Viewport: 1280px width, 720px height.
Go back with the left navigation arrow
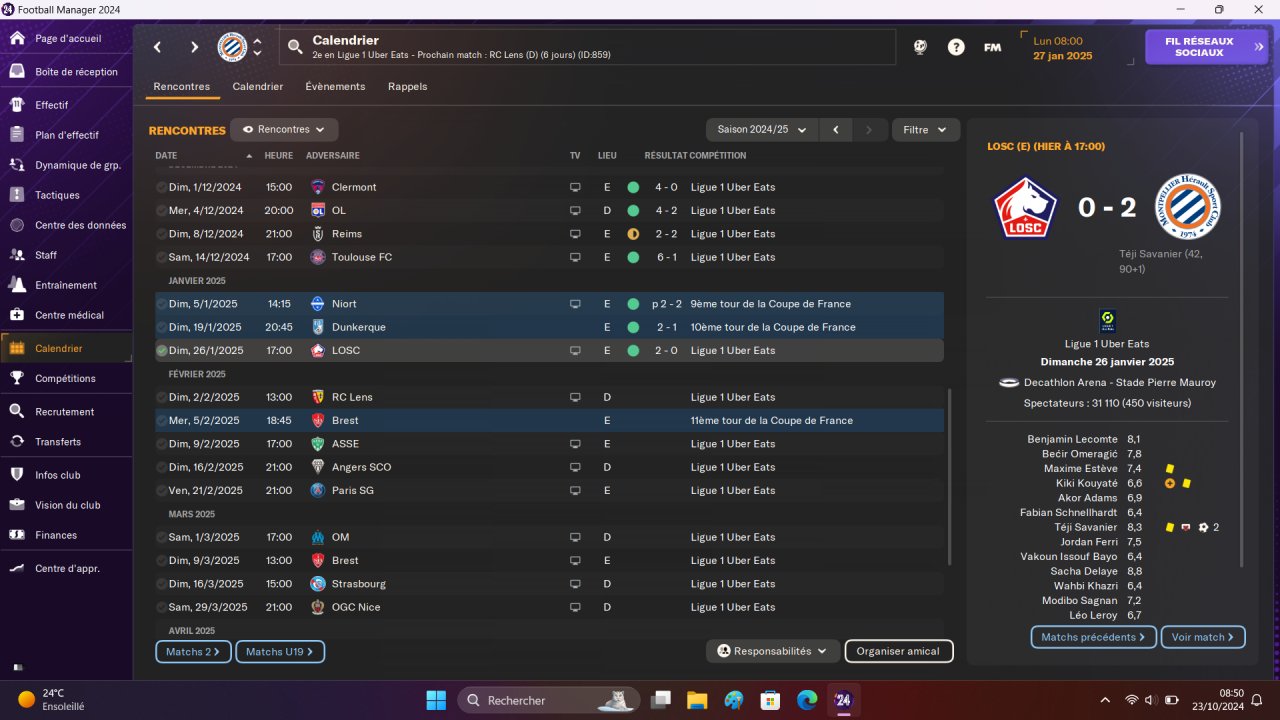[157, 47]
